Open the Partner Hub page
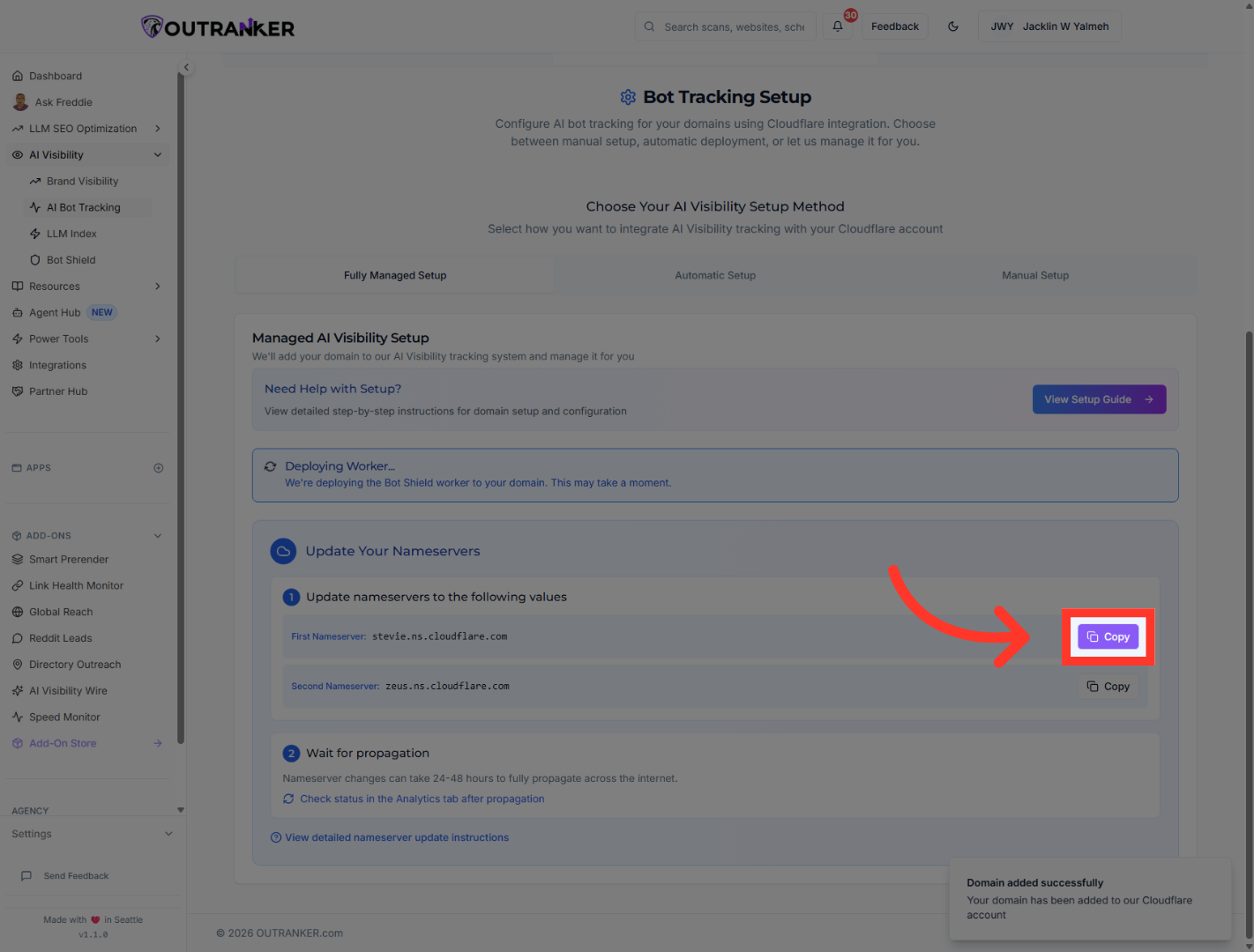 (x=58, y=390)
